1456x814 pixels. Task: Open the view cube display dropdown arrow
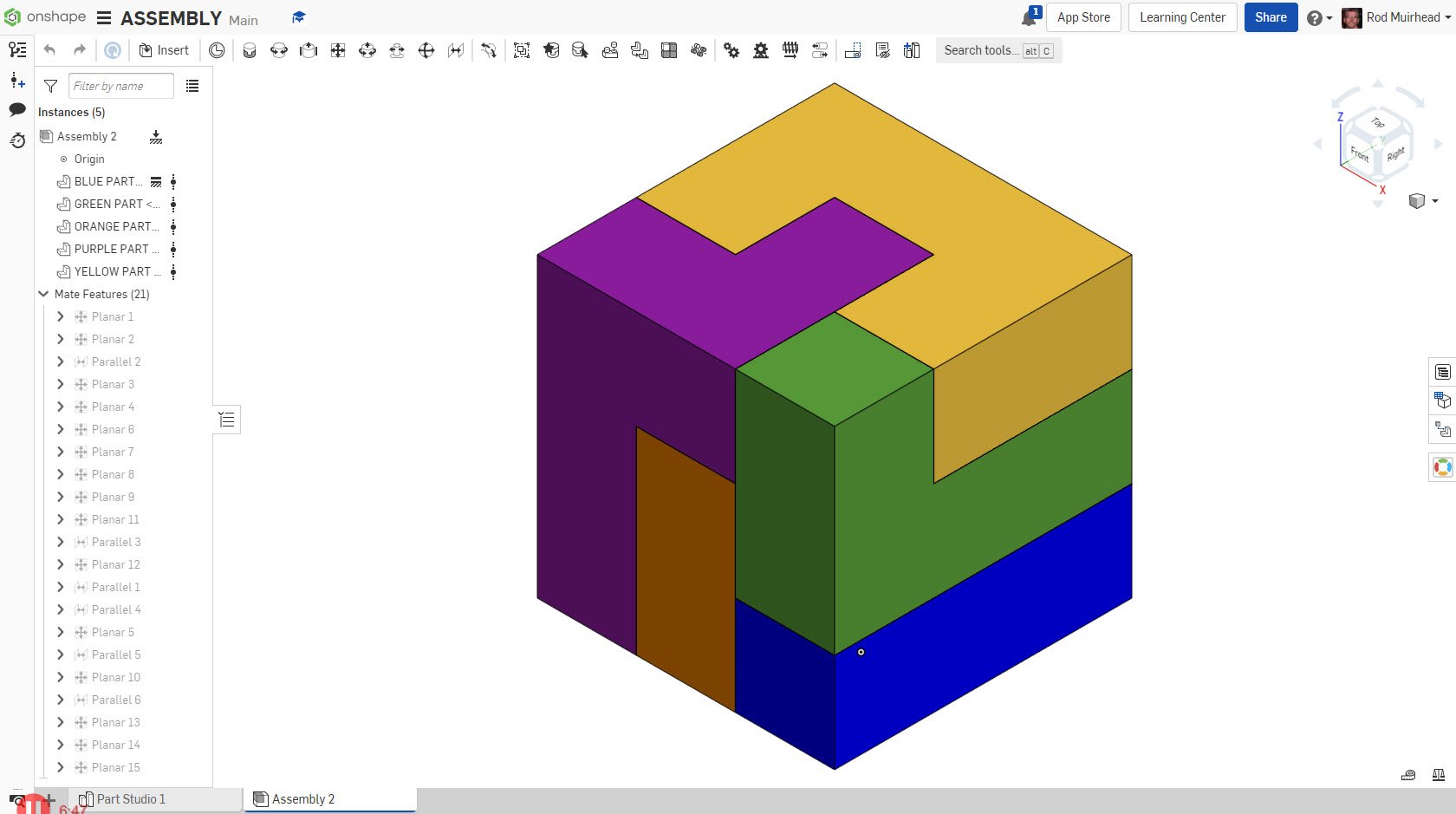click(x=1435, y=201)
